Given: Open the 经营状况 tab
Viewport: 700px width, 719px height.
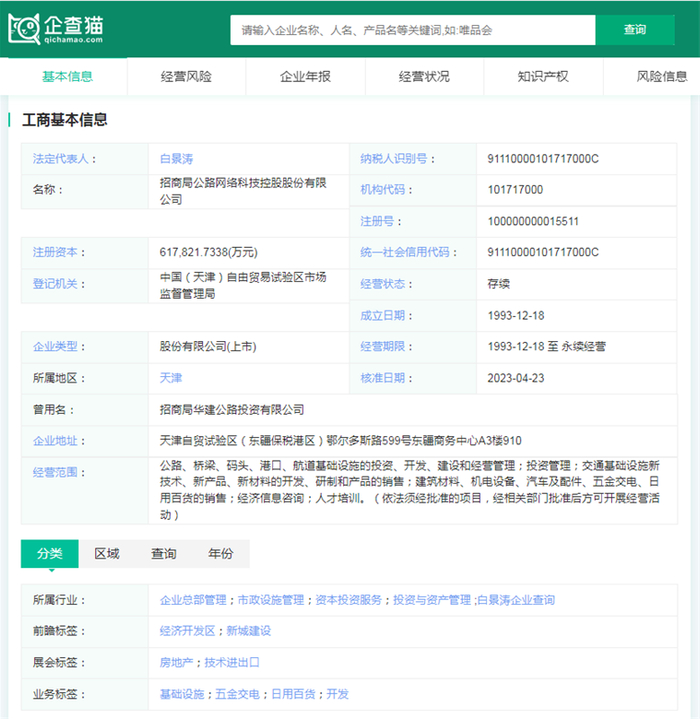Looking at the screenshot, I should [424, 76].
